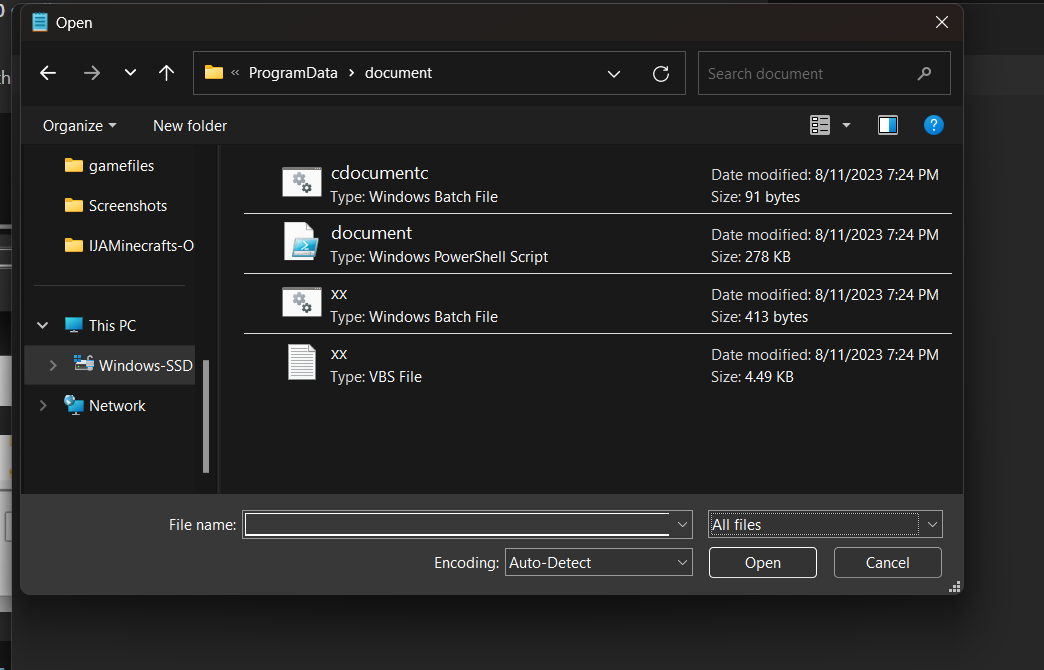Select document in the address path
Screen dimensions: 1044x670
(x=398, y=73)
